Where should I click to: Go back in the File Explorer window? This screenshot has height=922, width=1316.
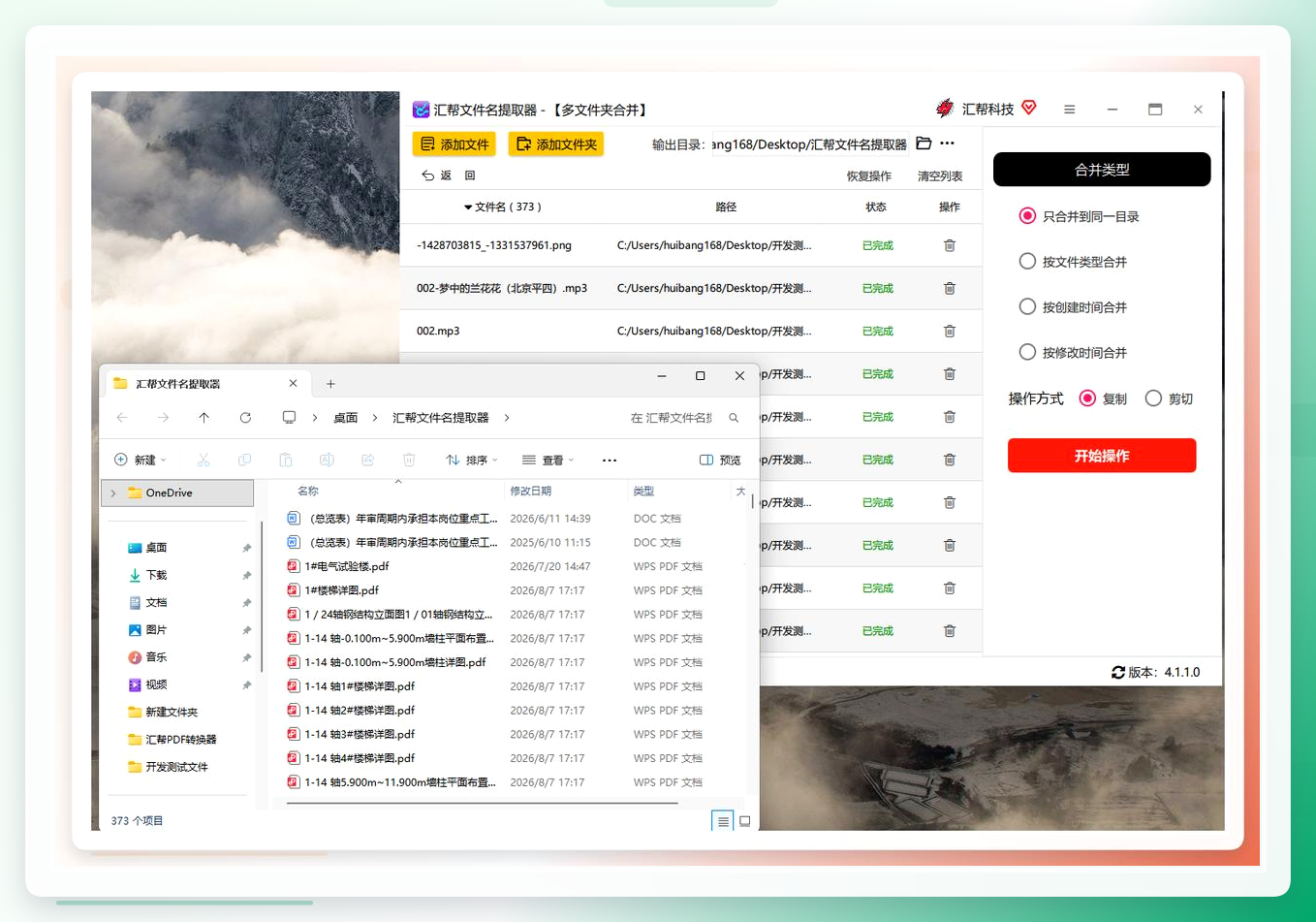(122, 418)
